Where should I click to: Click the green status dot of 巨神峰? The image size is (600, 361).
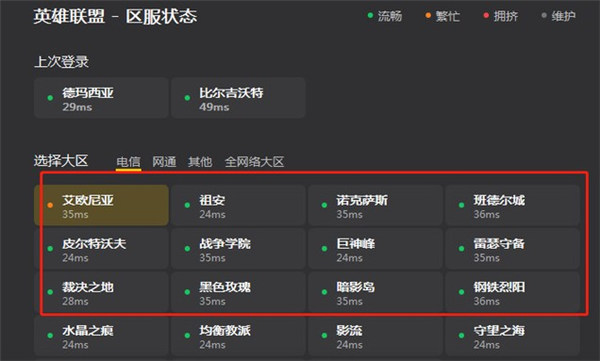(x=324, y=249)
